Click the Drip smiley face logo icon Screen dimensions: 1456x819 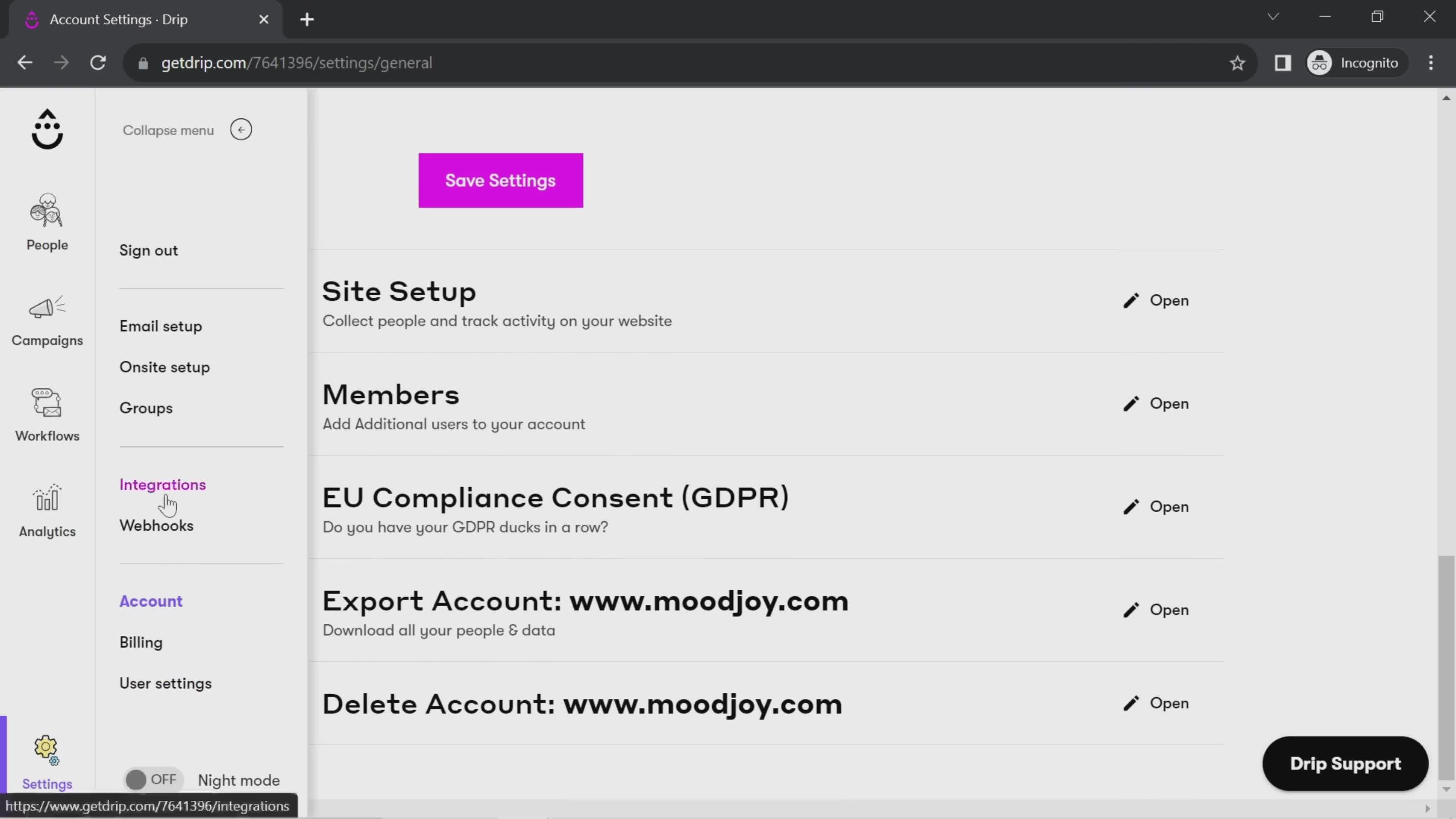tap(47, 129)
